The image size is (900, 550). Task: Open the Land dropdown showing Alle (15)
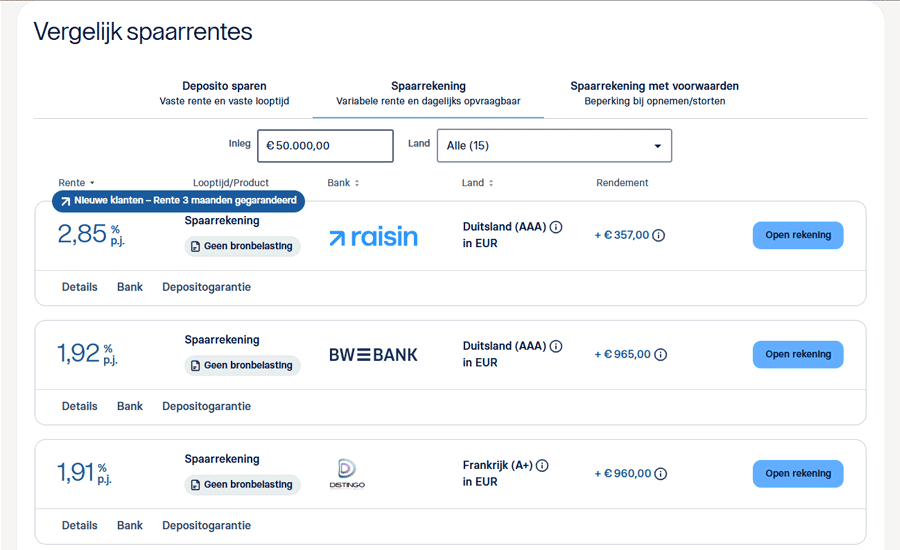pyautogui.click(x=554, y=146)
